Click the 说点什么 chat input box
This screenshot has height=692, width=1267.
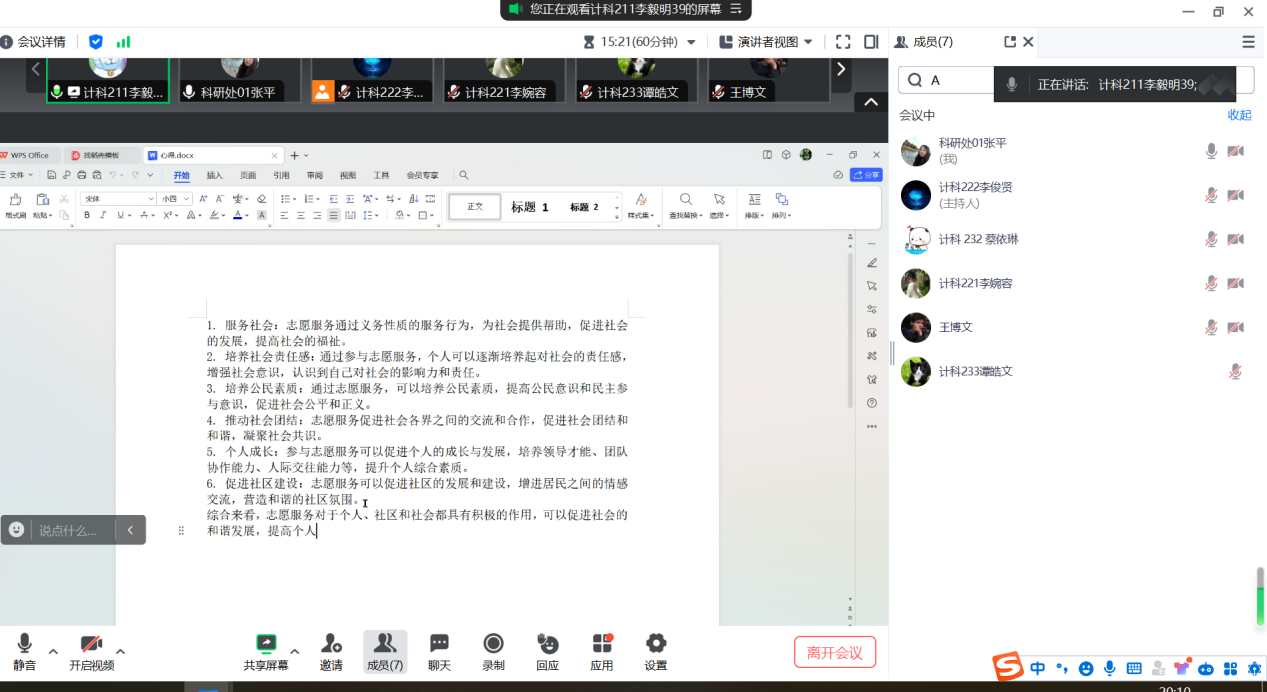click(70, 530)
